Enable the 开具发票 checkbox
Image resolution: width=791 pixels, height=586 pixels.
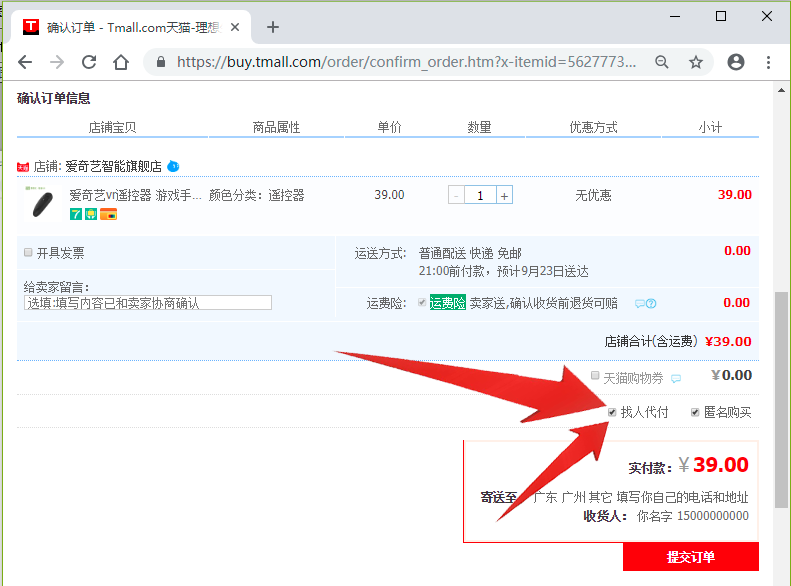tap(28, 252)
